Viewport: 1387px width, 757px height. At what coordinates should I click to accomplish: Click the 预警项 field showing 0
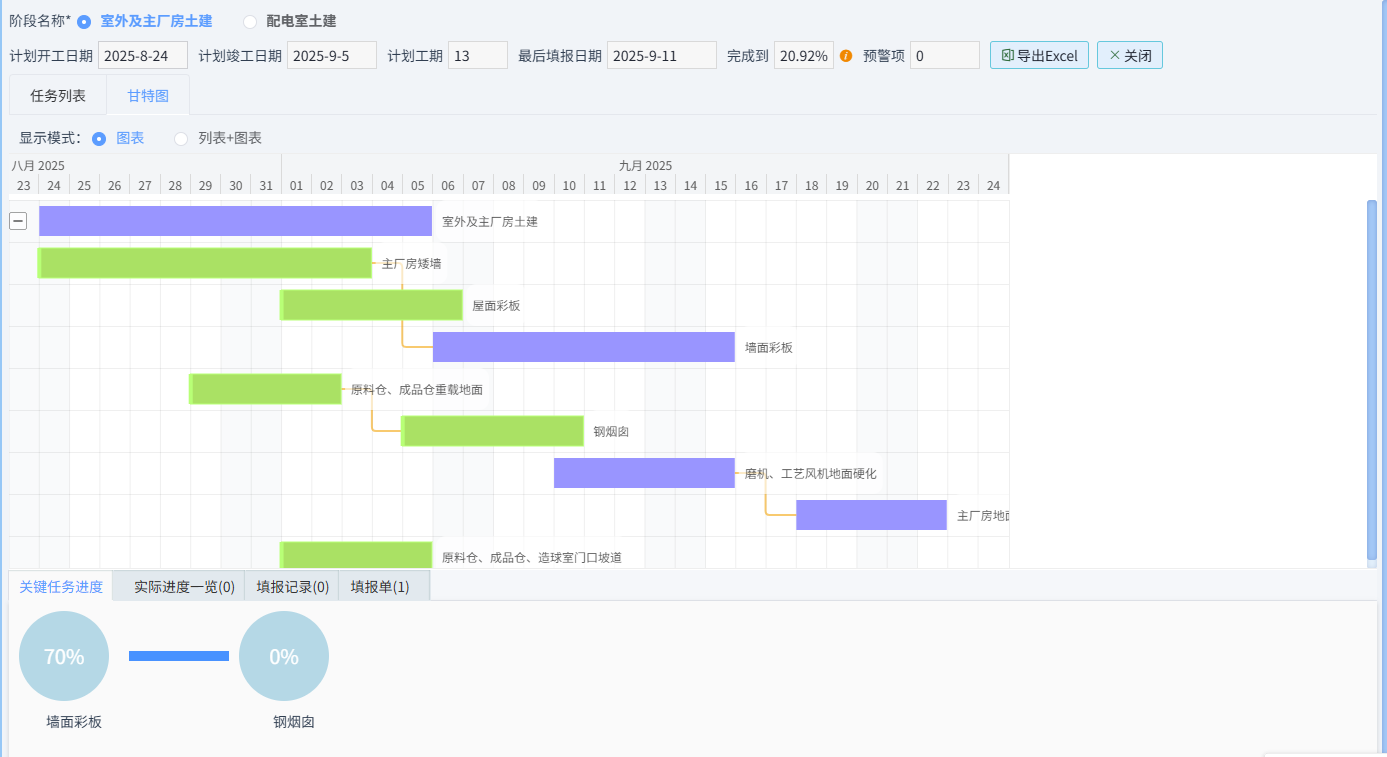tap(945, 55)
